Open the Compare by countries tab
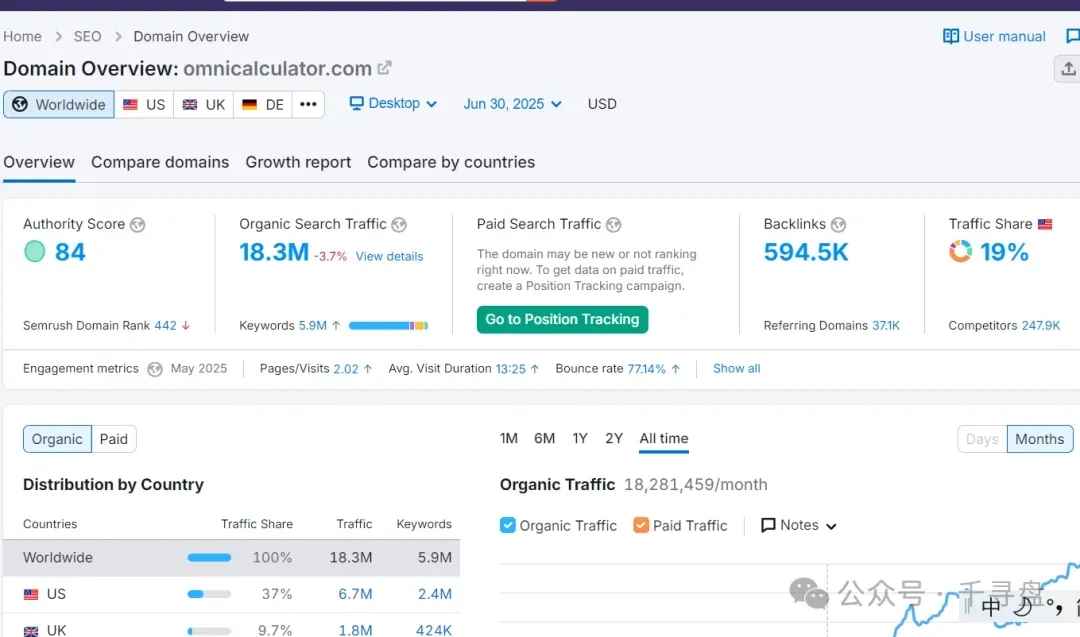The width and height of the screenshot is (1080, 637). tap(451, 163)
